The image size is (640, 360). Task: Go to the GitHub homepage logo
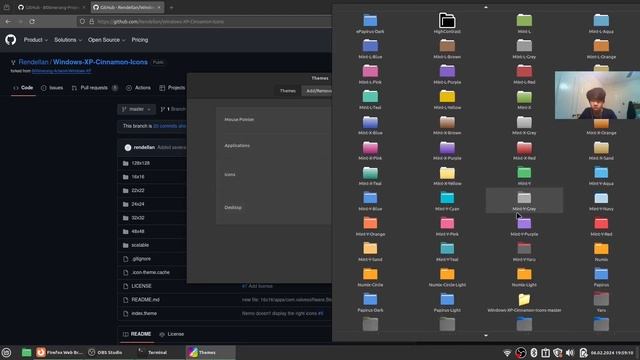pyautogui.click(x=11, y=40)
